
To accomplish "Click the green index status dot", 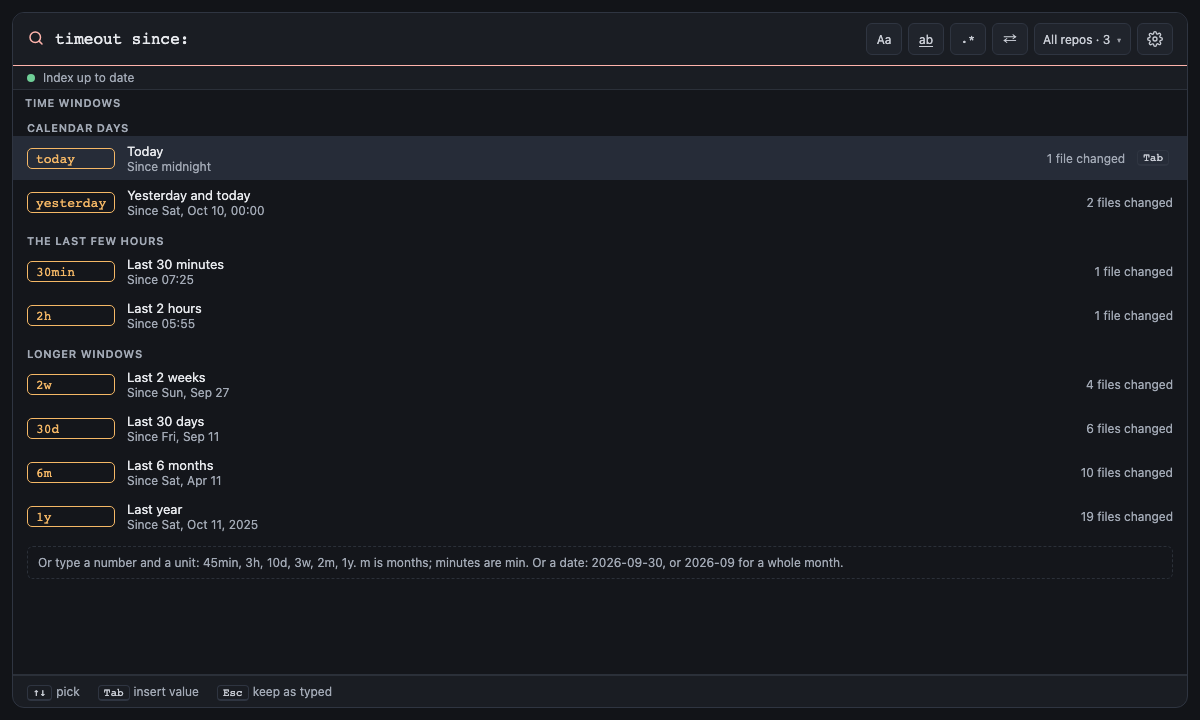I will (x=31, y=78).
